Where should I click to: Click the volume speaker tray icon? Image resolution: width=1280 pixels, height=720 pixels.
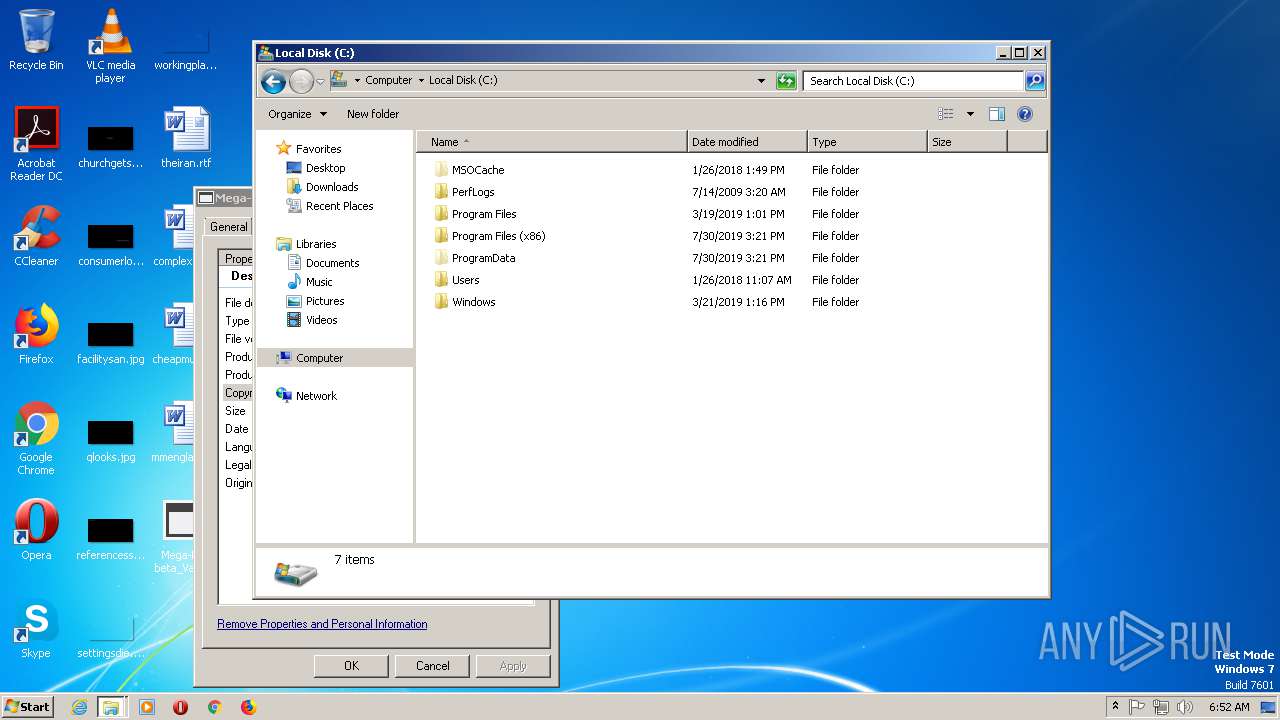(x=1185, y=707)
